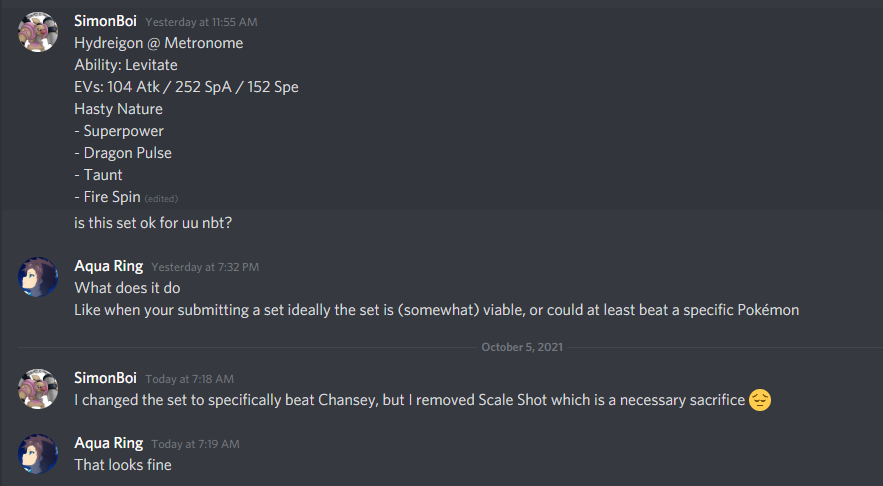Click the October 5, 2021 date divider
The width and height of the screenshot is (883, 486).
[x=516, y=346]
